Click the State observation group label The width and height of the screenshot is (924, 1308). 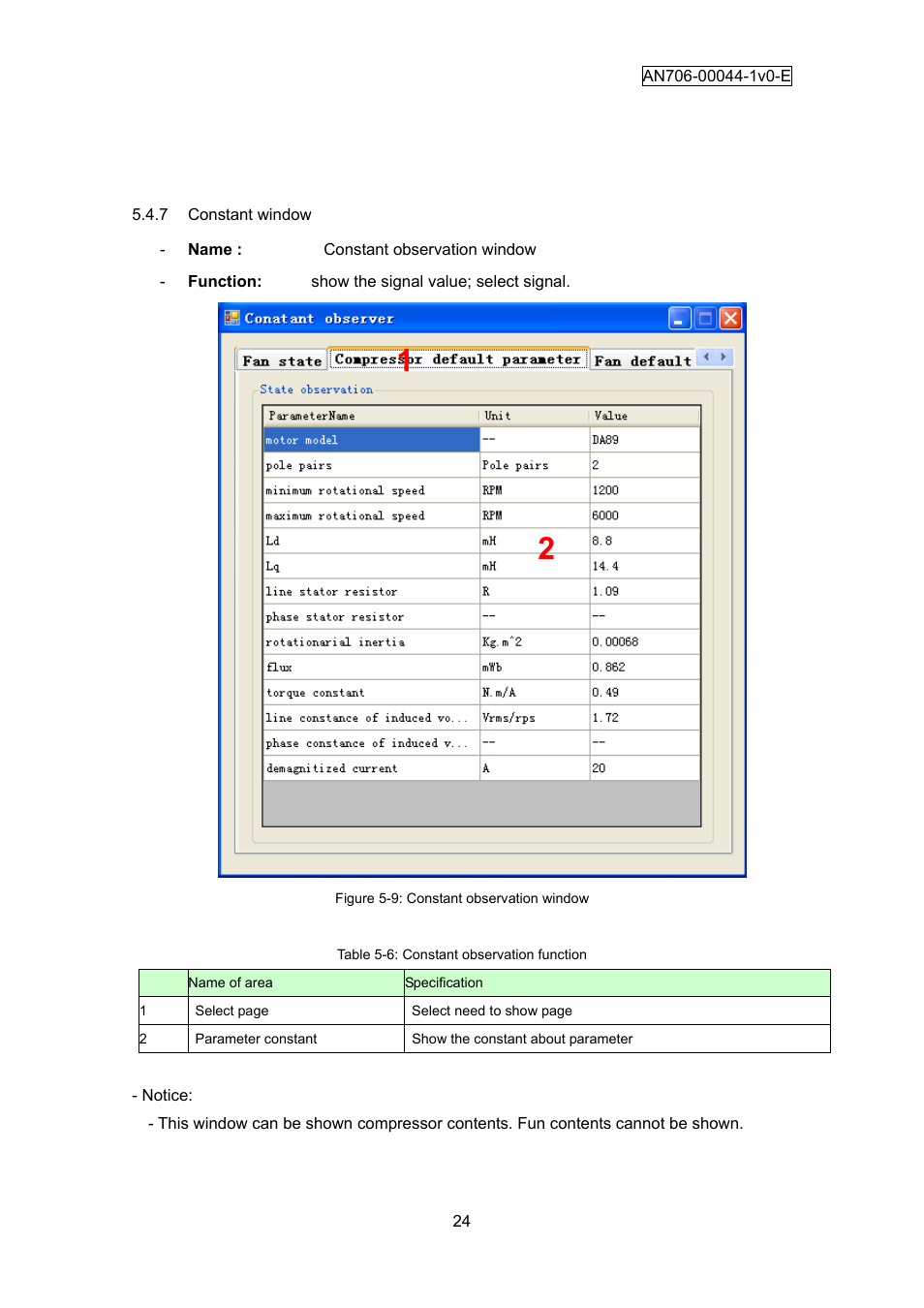point(316,389)
